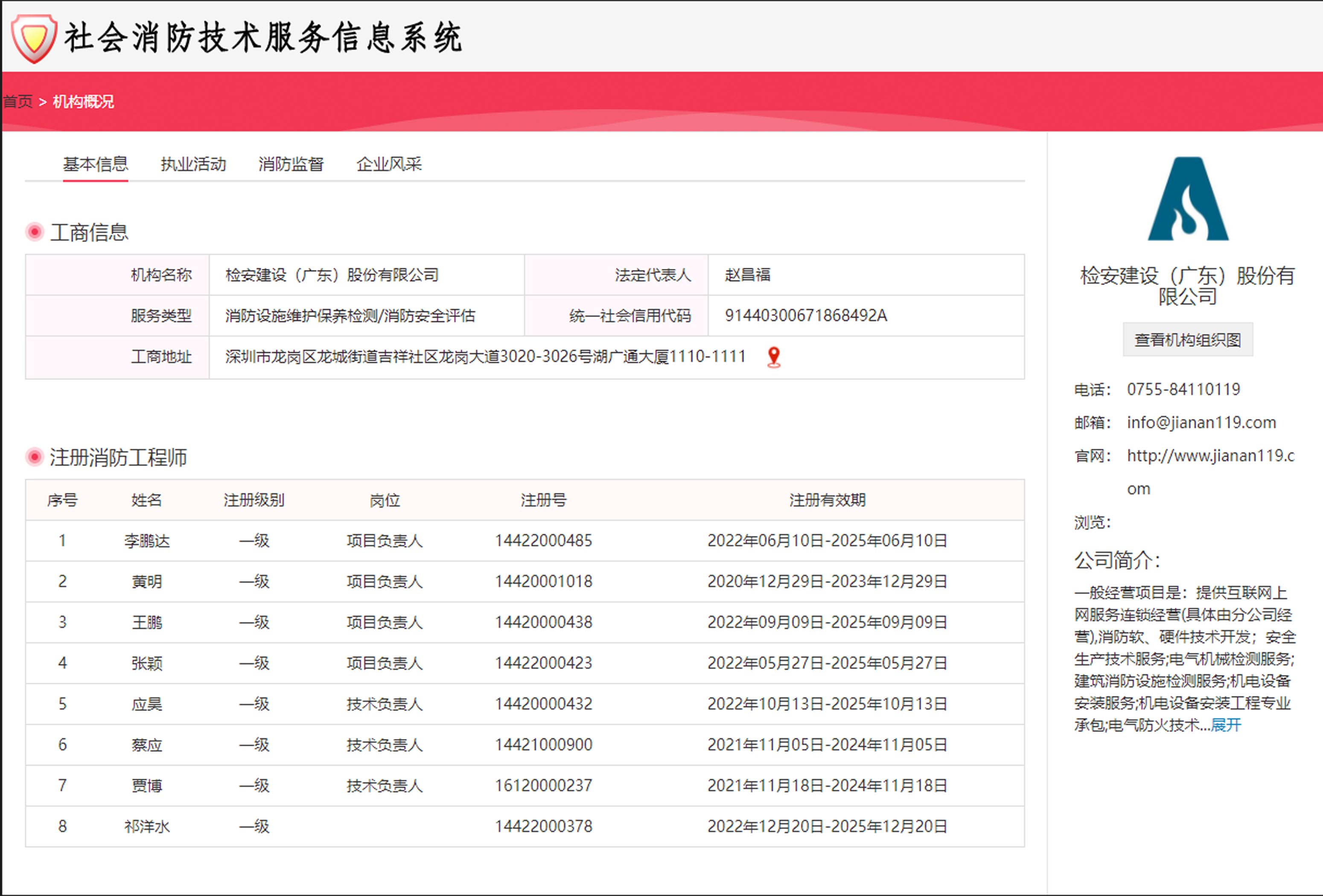Screen dimensions: 1323x896
Task: Click engineer name 王鹏
Action: 147,622
